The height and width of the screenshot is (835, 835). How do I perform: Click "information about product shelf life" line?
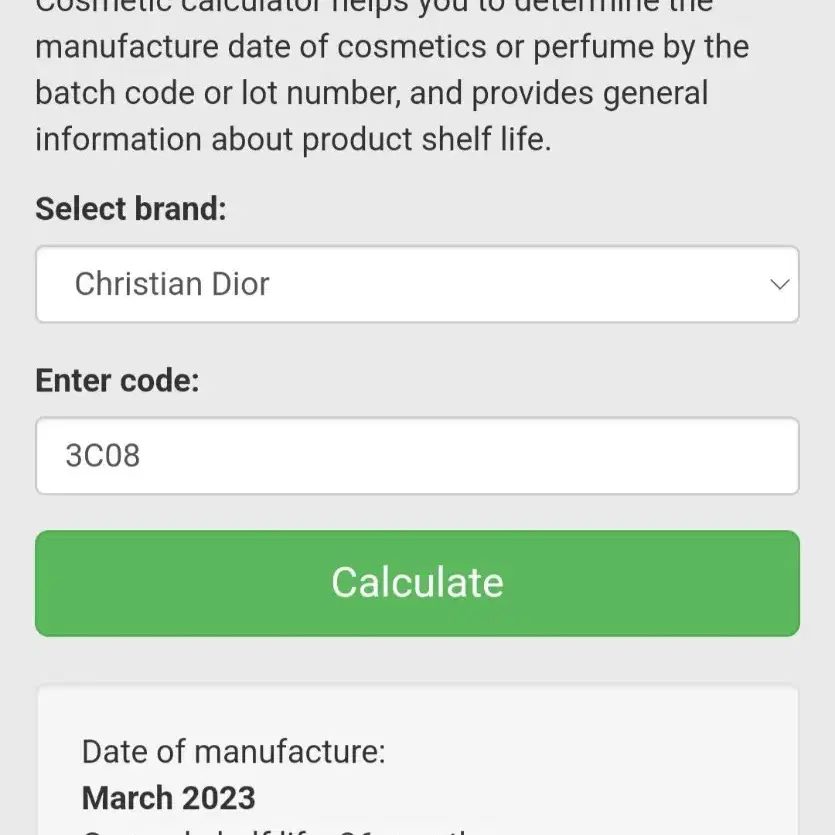[293, 140]
